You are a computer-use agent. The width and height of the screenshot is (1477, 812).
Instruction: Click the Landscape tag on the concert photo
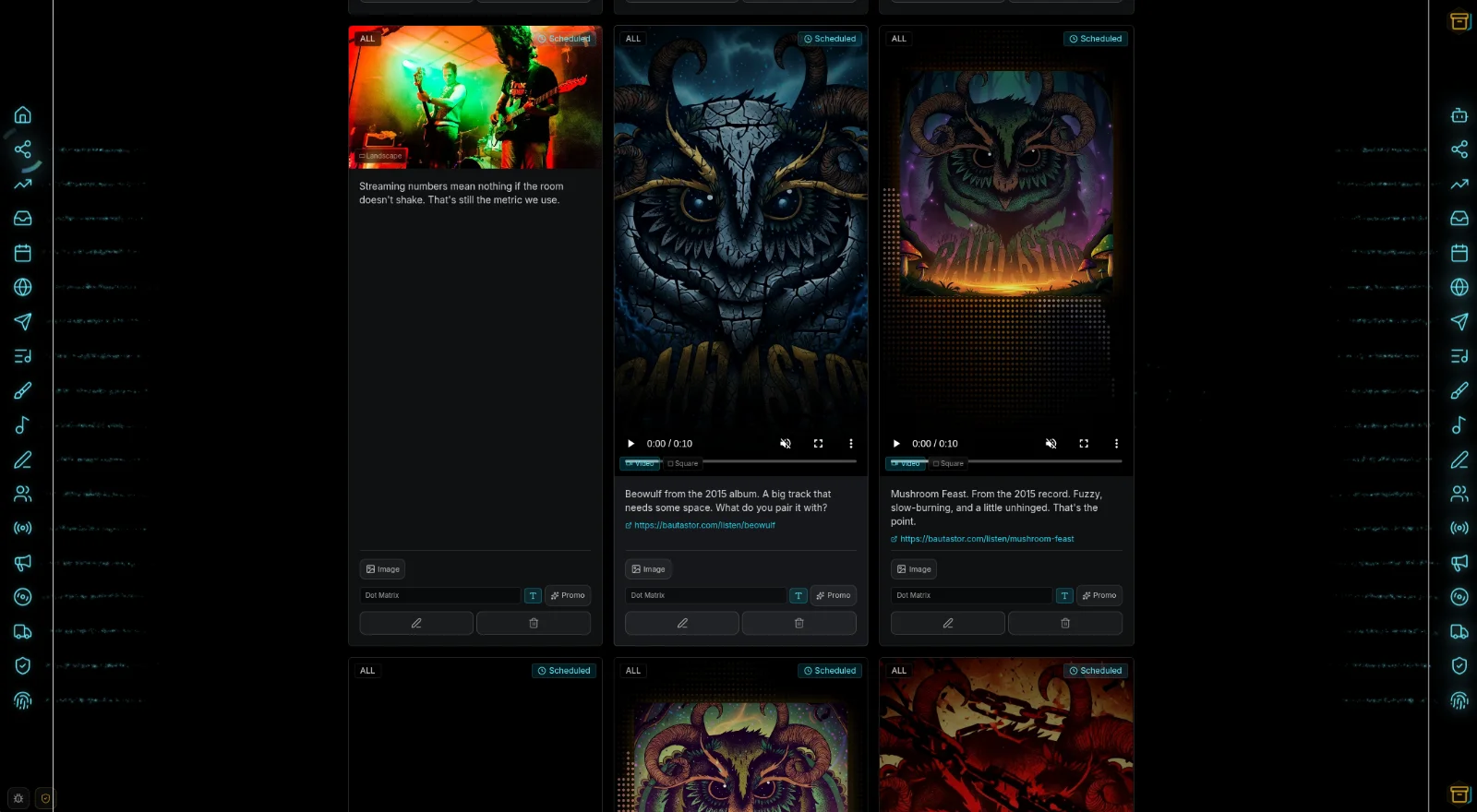(381, 157)
